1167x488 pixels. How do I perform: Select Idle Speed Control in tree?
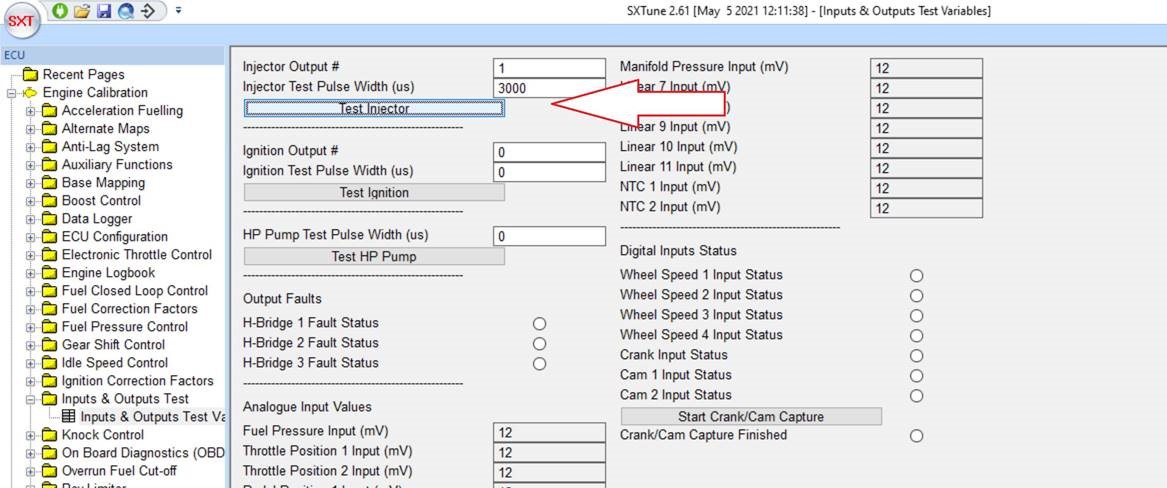(114, 363)
